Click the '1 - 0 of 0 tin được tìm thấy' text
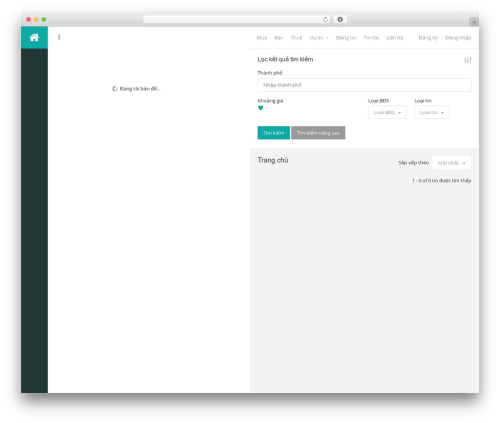The image size is (500, 423). 442,180
